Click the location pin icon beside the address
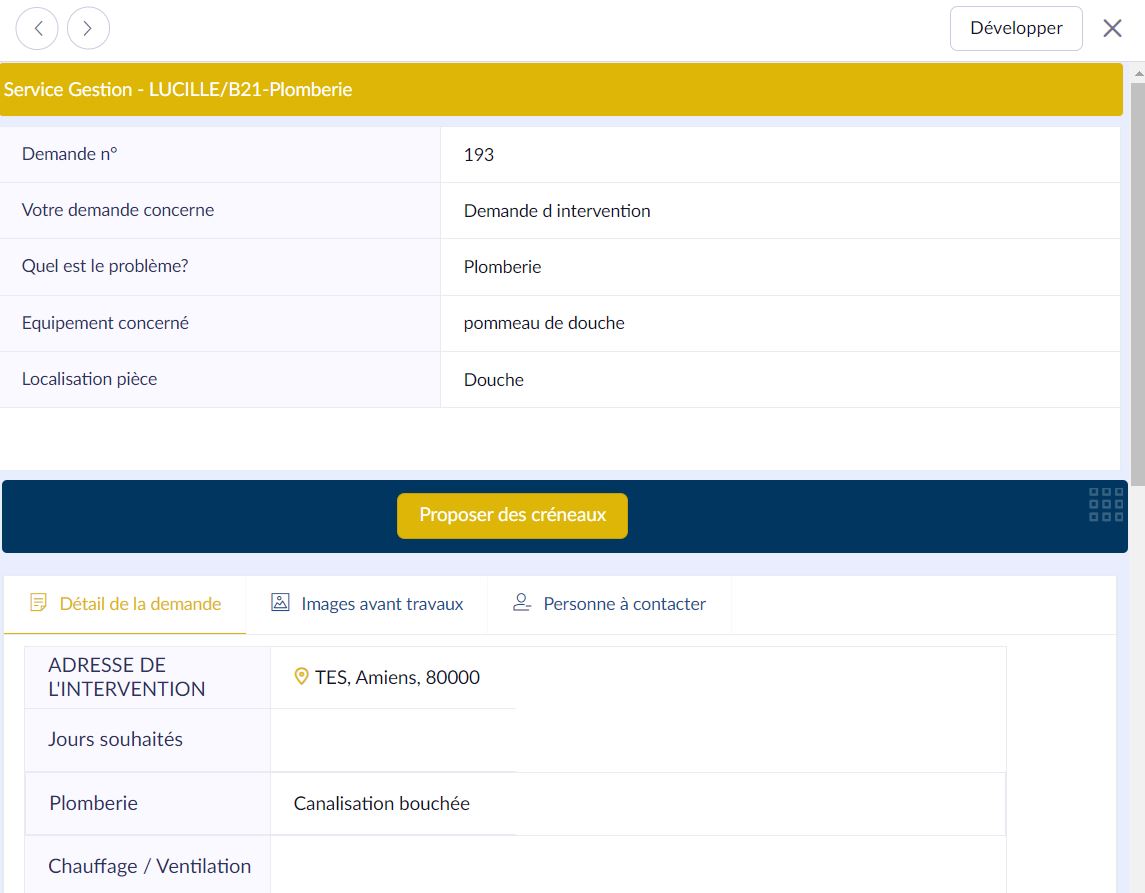The height and width of the screenshot is (893, 1145). coord(301,677)
